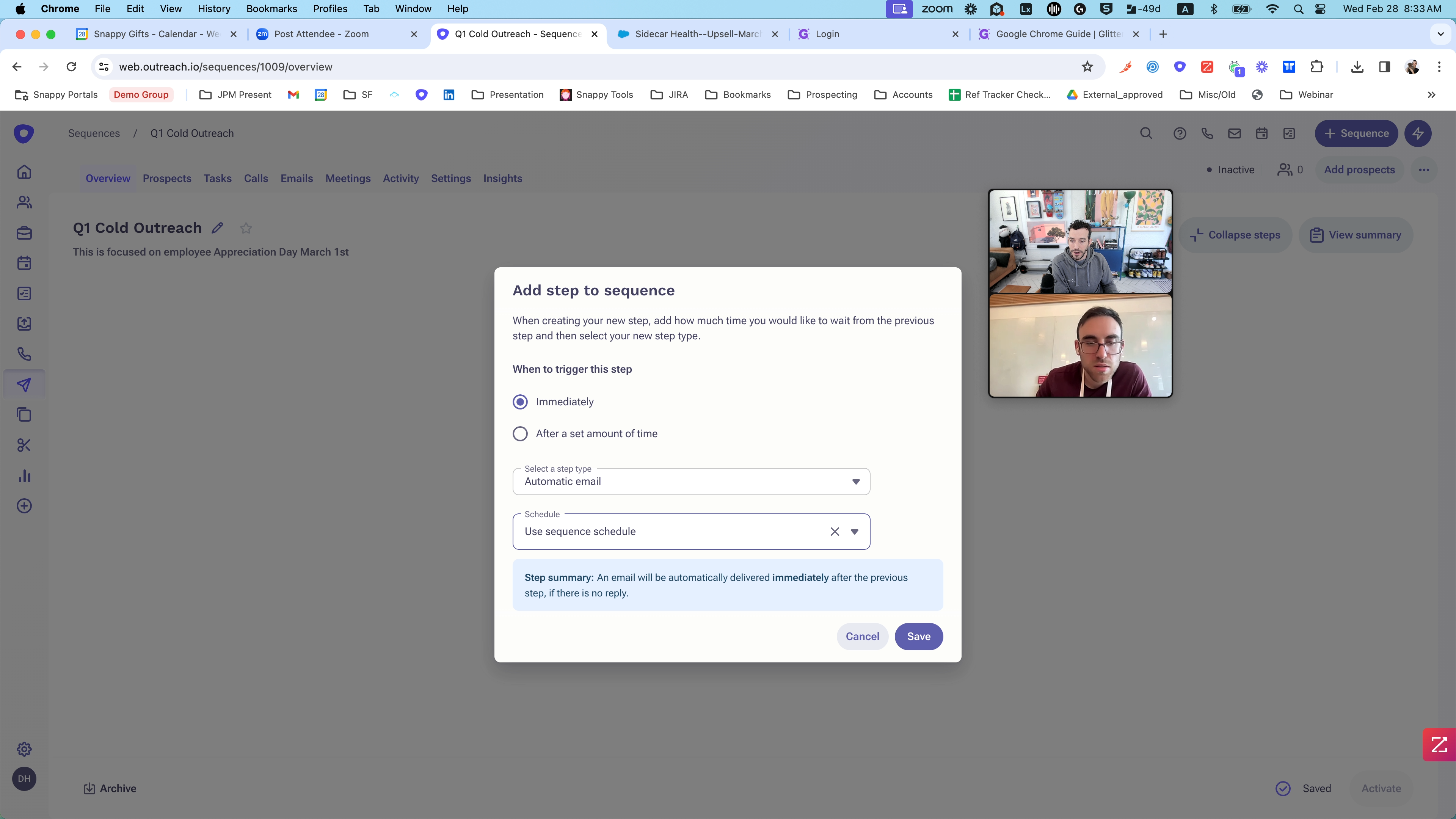This screenshot has height=819, width=1456.
Task: Open Chrome Extensions puzzle icon
Action: click(x=1317, y=67)
